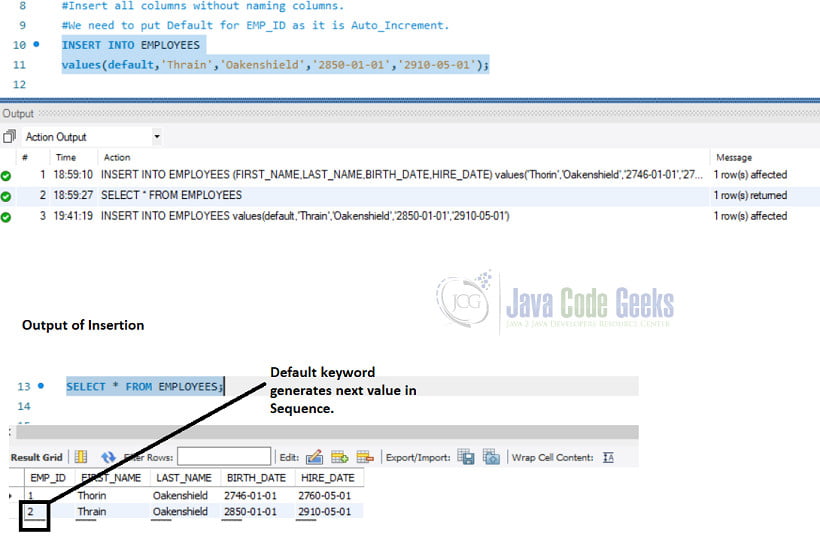Viewport: 820px width, 552px height.
Task: Select the 'SELECT * FROM EMPLOYEES' output action entry
Action: (171, 195)
